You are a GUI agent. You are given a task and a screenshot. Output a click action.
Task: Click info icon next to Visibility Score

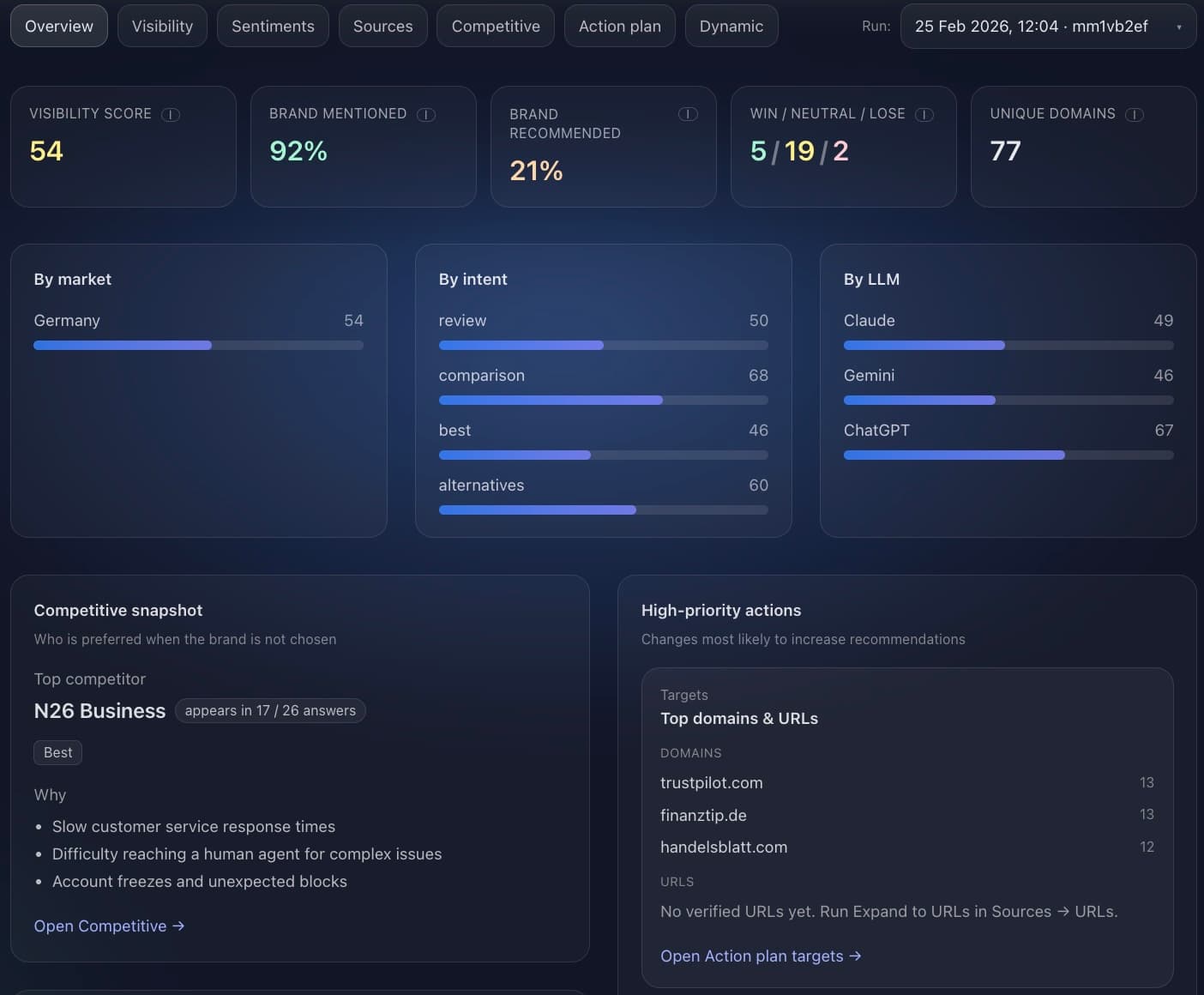171,114
